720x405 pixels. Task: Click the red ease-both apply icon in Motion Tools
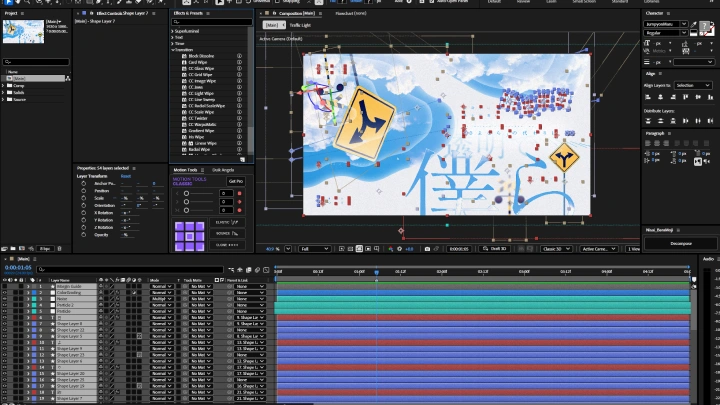coord(239,210)
